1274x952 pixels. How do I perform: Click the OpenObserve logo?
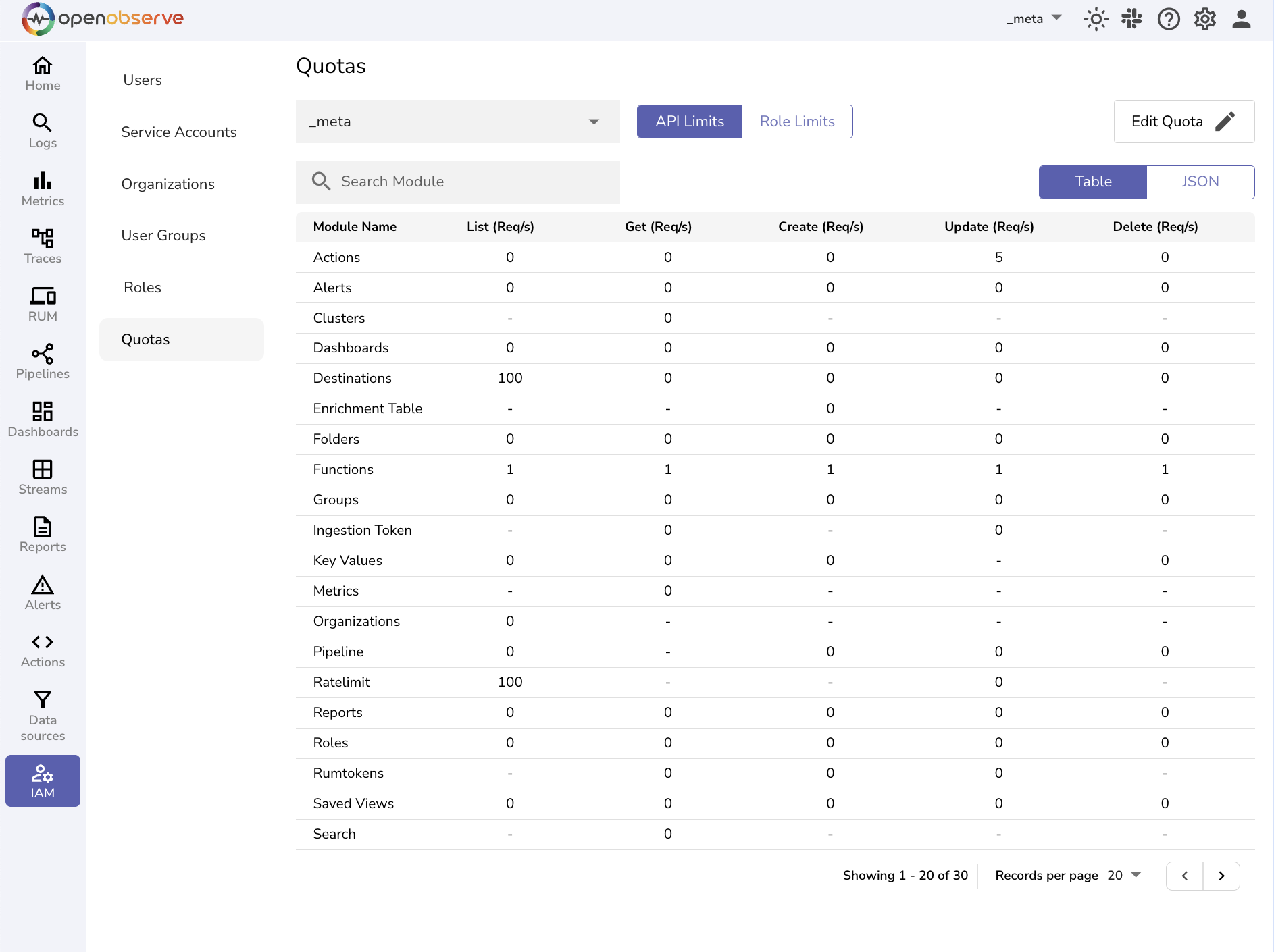pyautogui.click(x=103, y=19)
